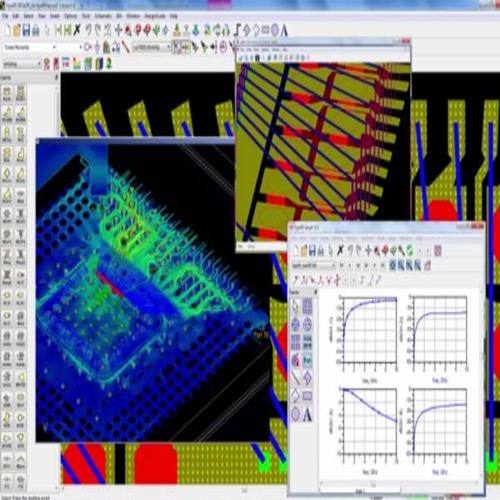Select the Insert Circle tool in main toolbar
Screen dimensions: 500x500
(x=275, y=30)
